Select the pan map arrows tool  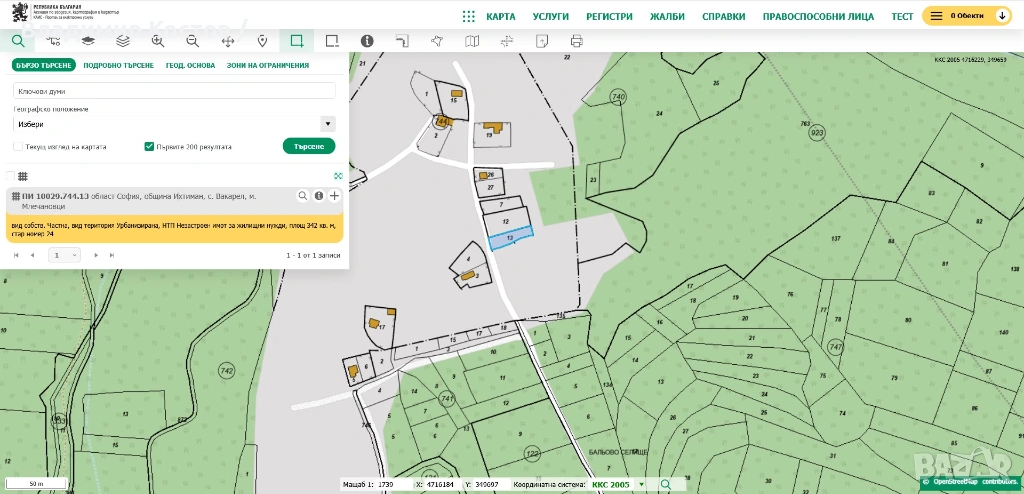[x=227, y=41]
